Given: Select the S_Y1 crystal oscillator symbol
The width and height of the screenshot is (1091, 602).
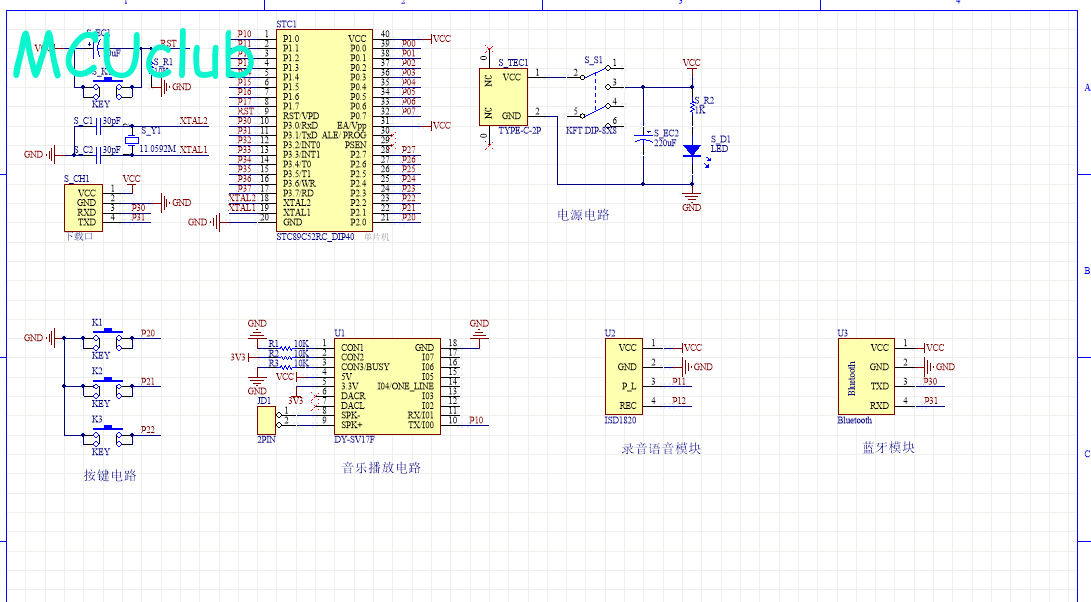Looking at the screenshot, I should tap(130, 139).
